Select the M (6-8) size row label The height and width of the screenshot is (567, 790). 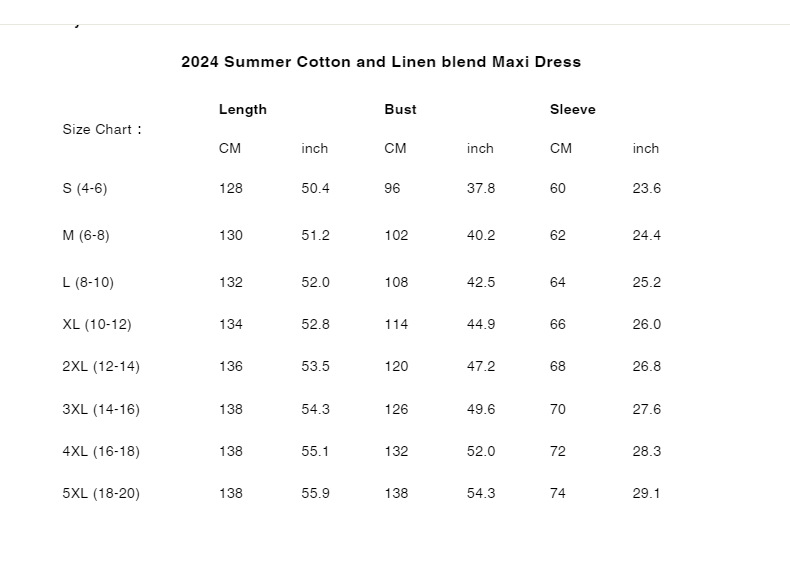coord(86,235)
